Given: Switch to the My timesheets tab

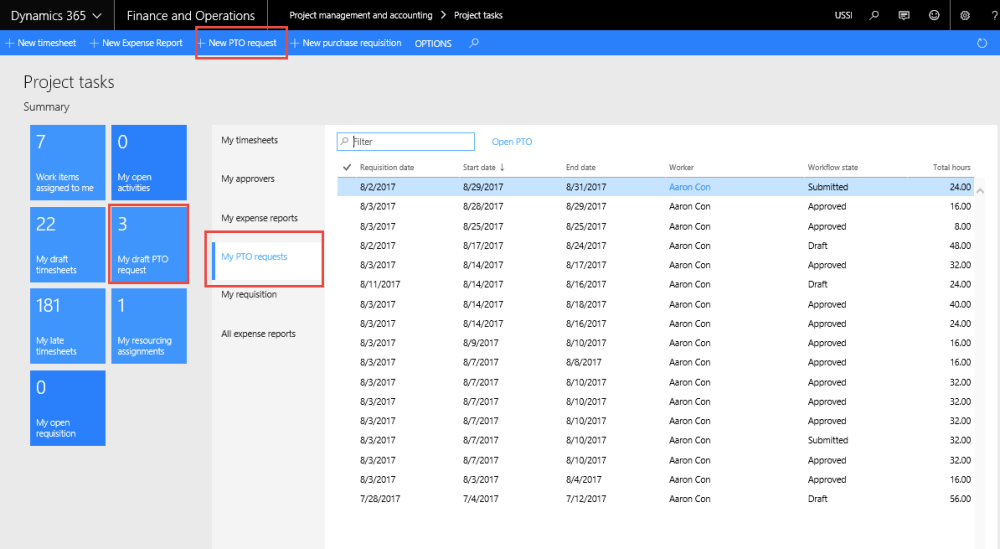Looking at the screenshot, I should 249,140.
